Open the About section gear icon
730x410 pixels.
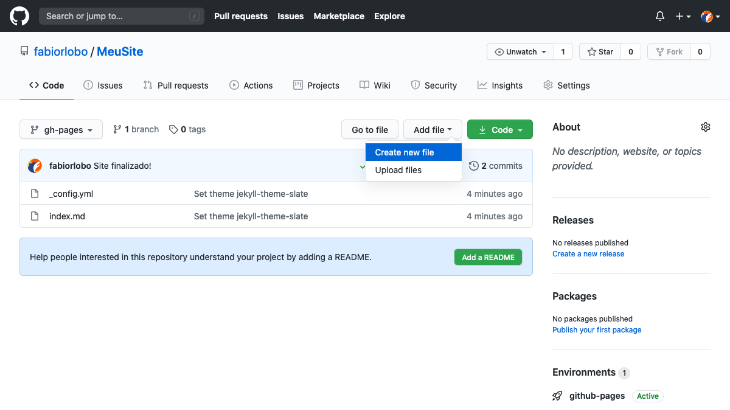(705, 127)
